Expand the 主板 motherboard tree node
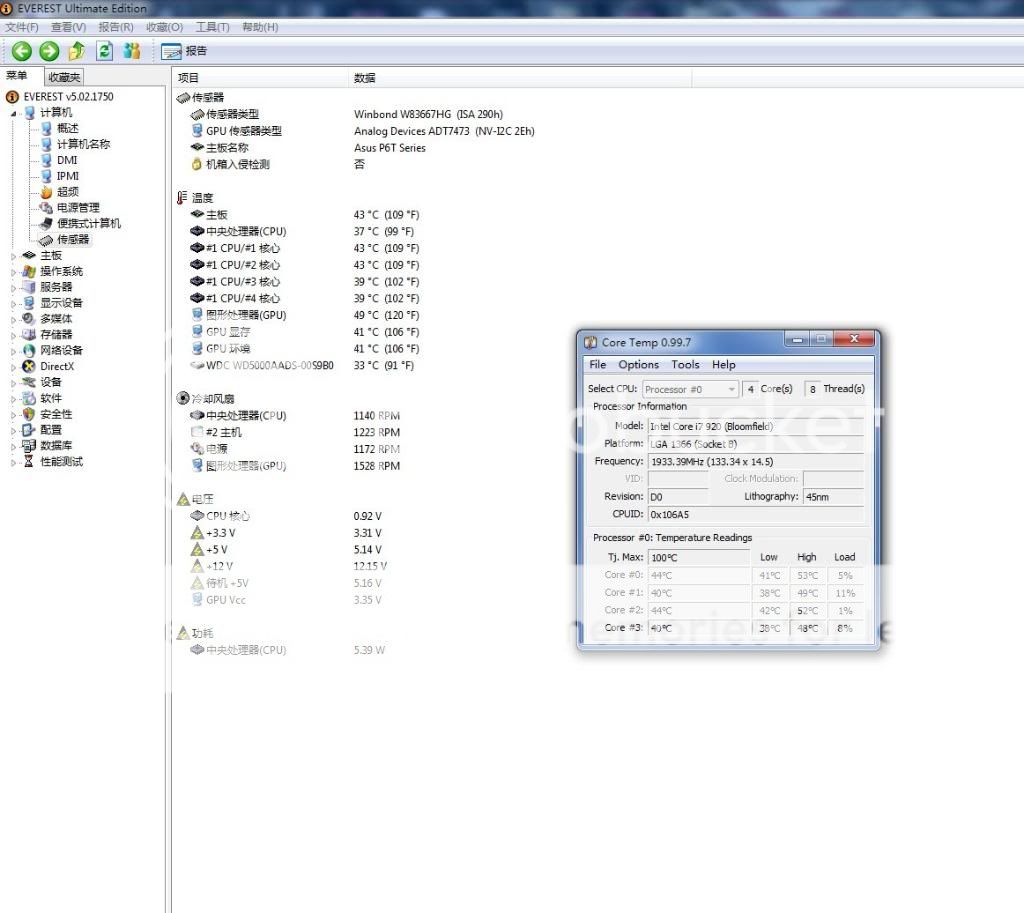Viewport: 1024px width, 913px height. click(x=14, y=256)
